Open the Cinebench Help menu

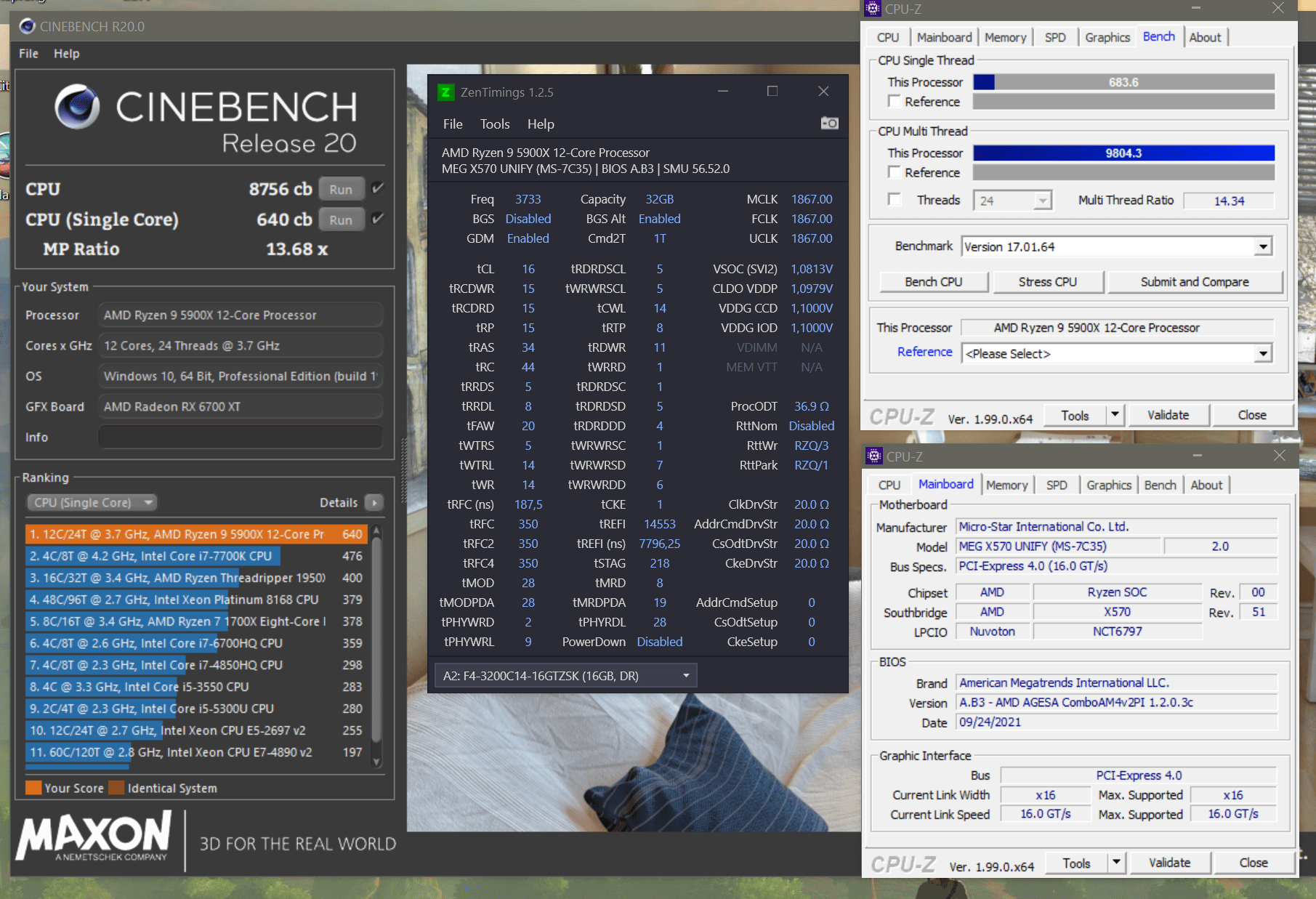66,53
